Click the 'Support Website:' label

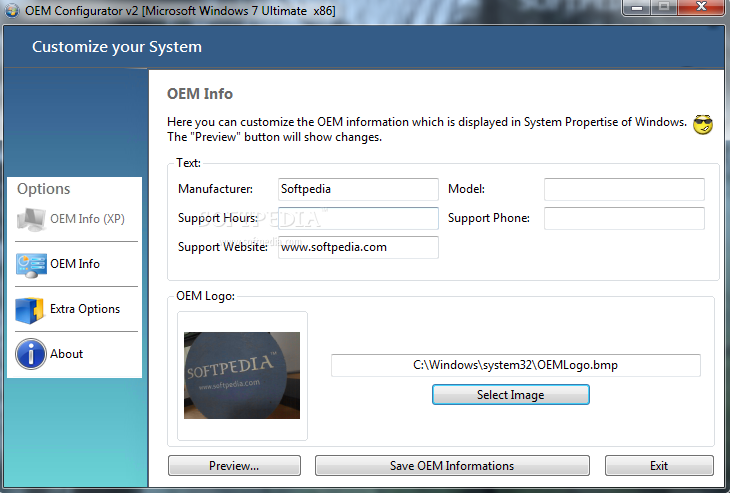point(223,247)
